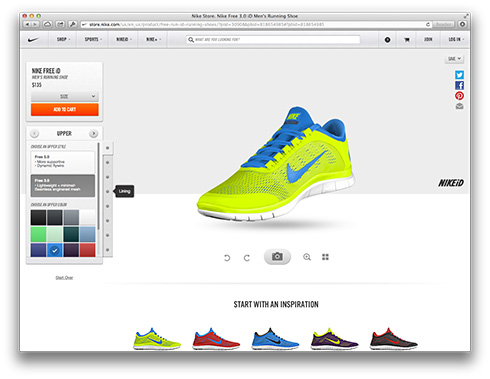
Task: Rotate the shoe clockwise
Action: click(x=247, y=258)
